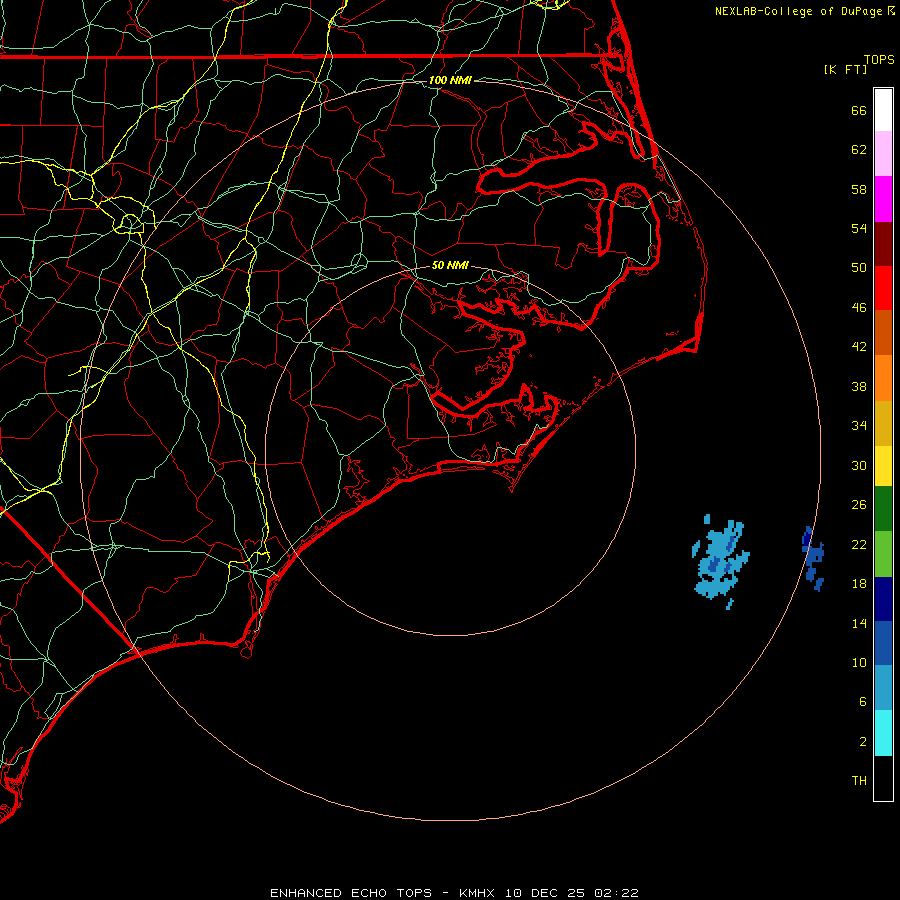Click the 100 NMI range ring label

[450, 80]
